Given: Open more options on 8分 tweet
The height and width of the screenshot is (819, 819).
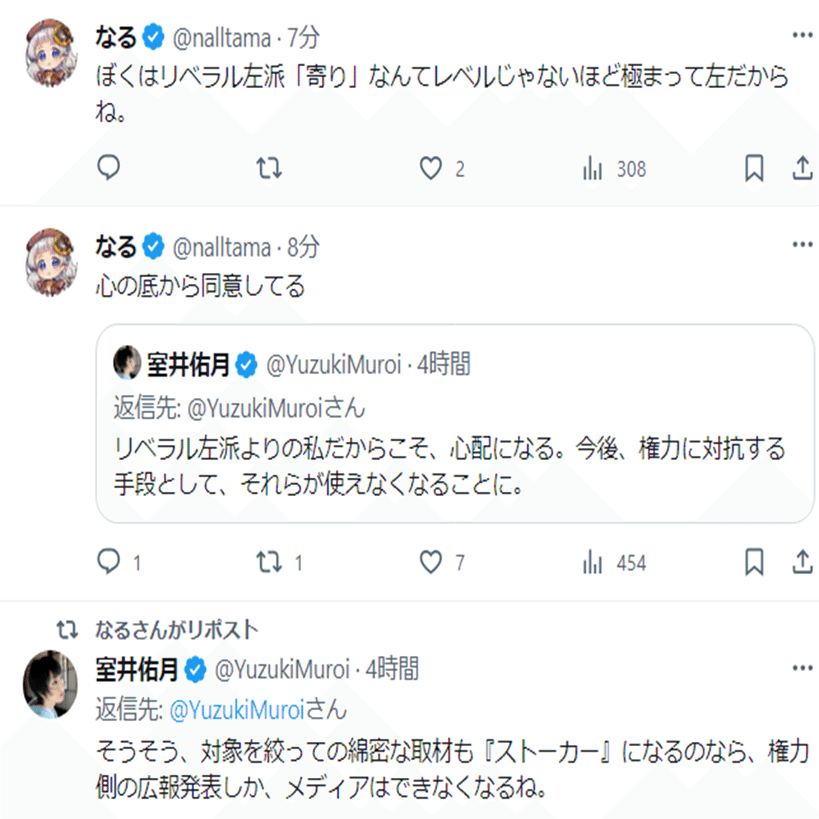Looking at the screenshot, I should point(802,244).
